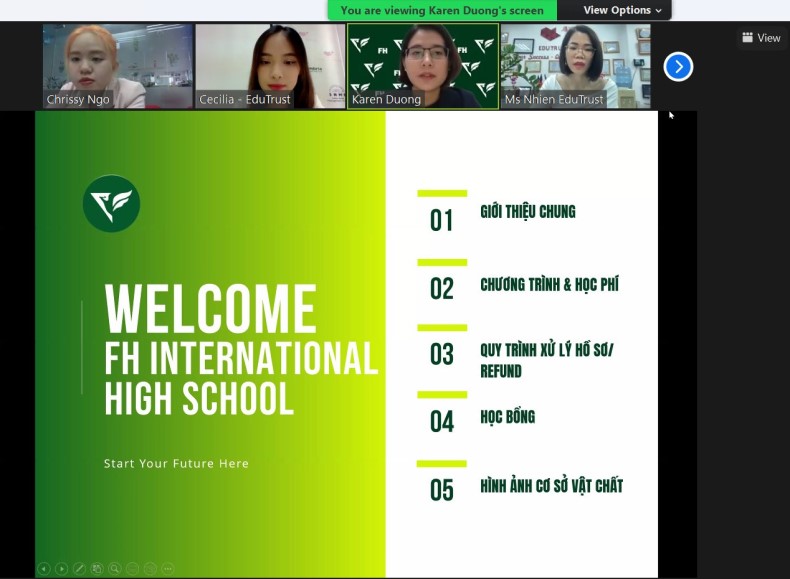Click the number 02 on the agenda

pos(441,289)
